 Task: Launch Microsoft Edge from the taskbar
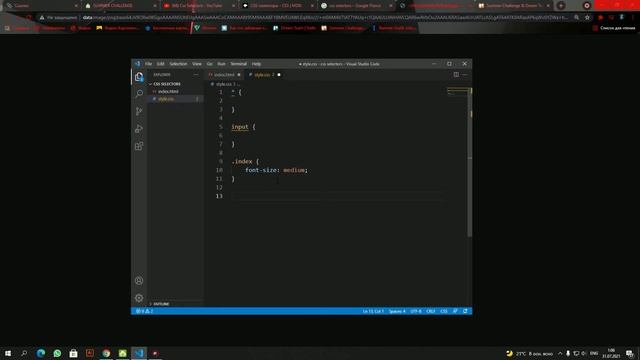click(x=41, y=353)
